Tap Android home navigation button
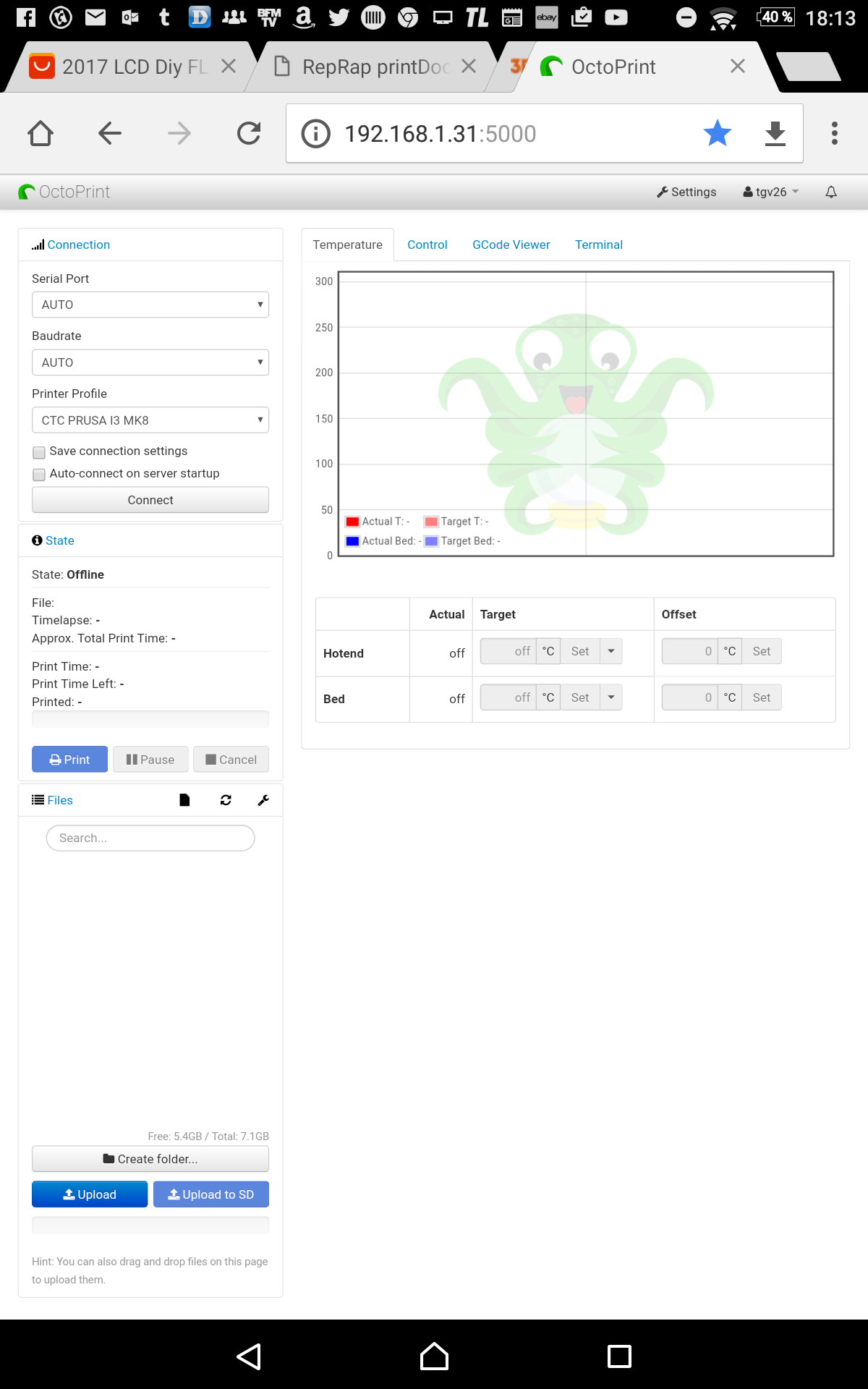 pos(434,1356)
